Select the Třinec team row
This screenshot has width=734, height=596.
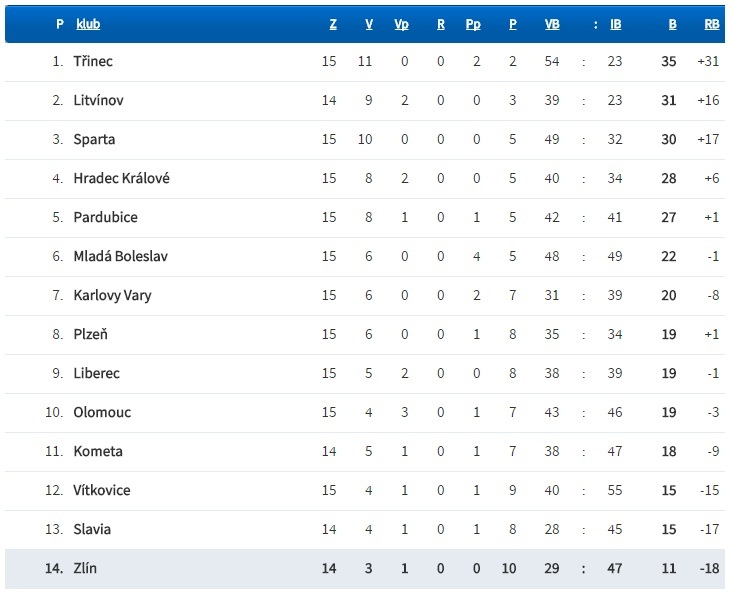[365, 62]
